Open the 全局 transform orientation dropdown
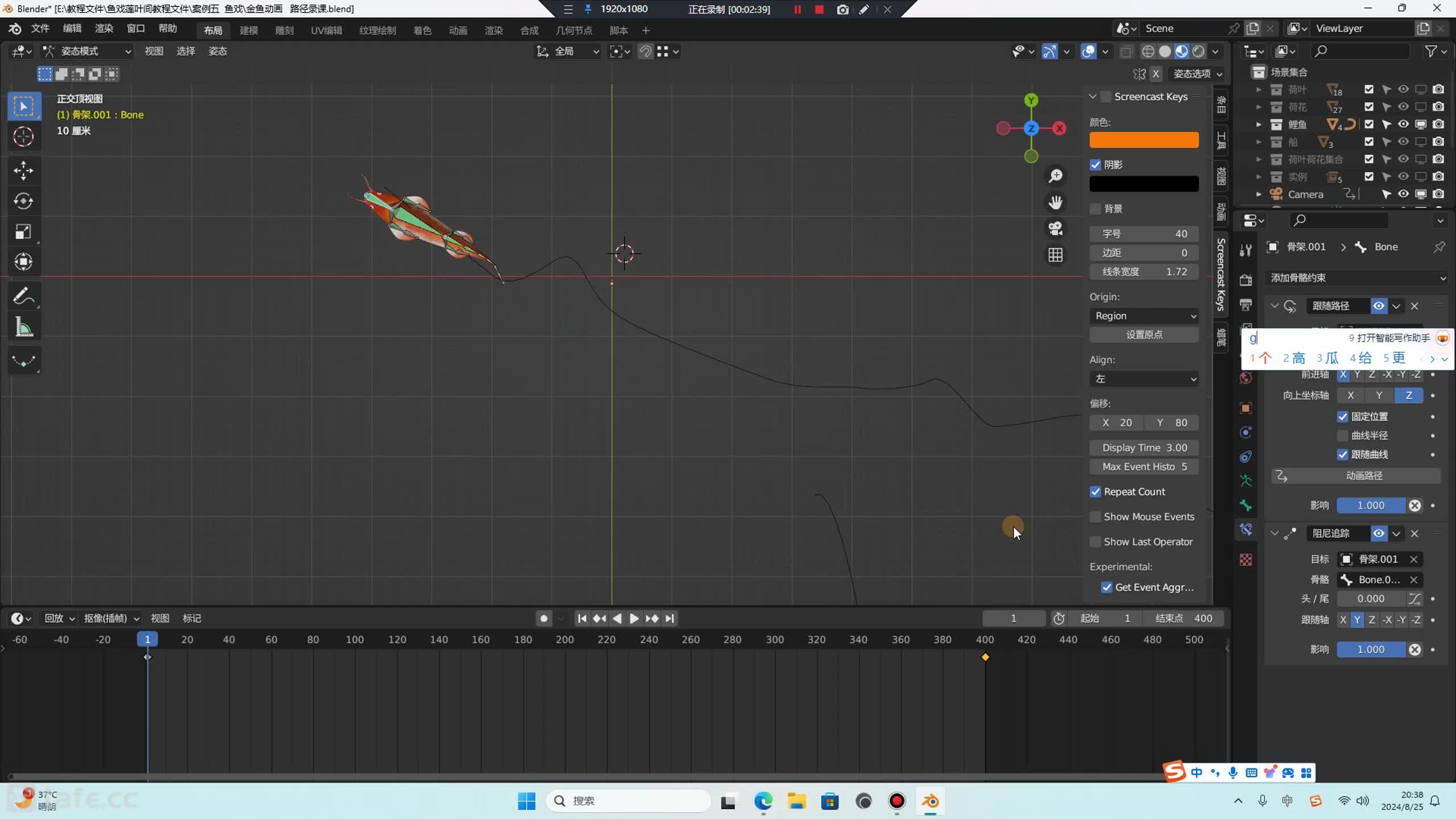Image resolution: width=1456 pixels, height=819 pixels. 568,51
